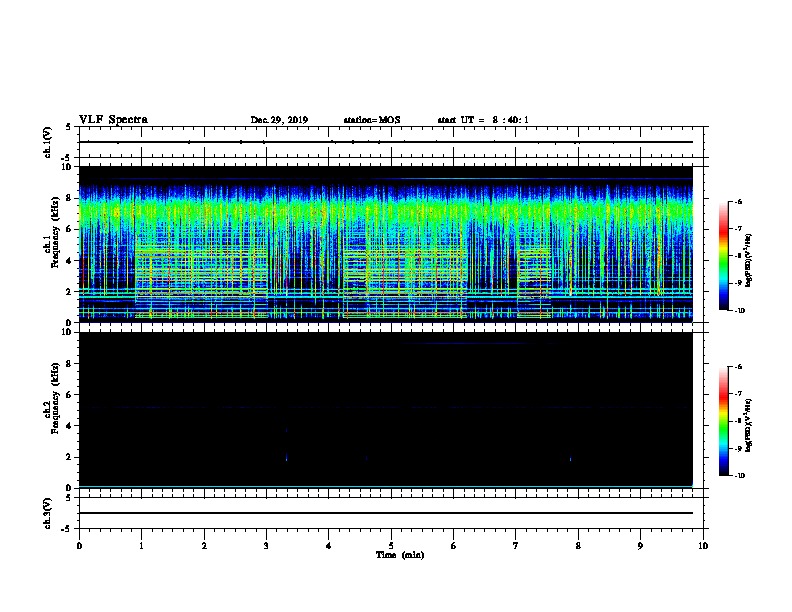Click the ch.2 dark spectrogram image
The height and width of the screenshot is (612, 792).
(x=385, y=410)
